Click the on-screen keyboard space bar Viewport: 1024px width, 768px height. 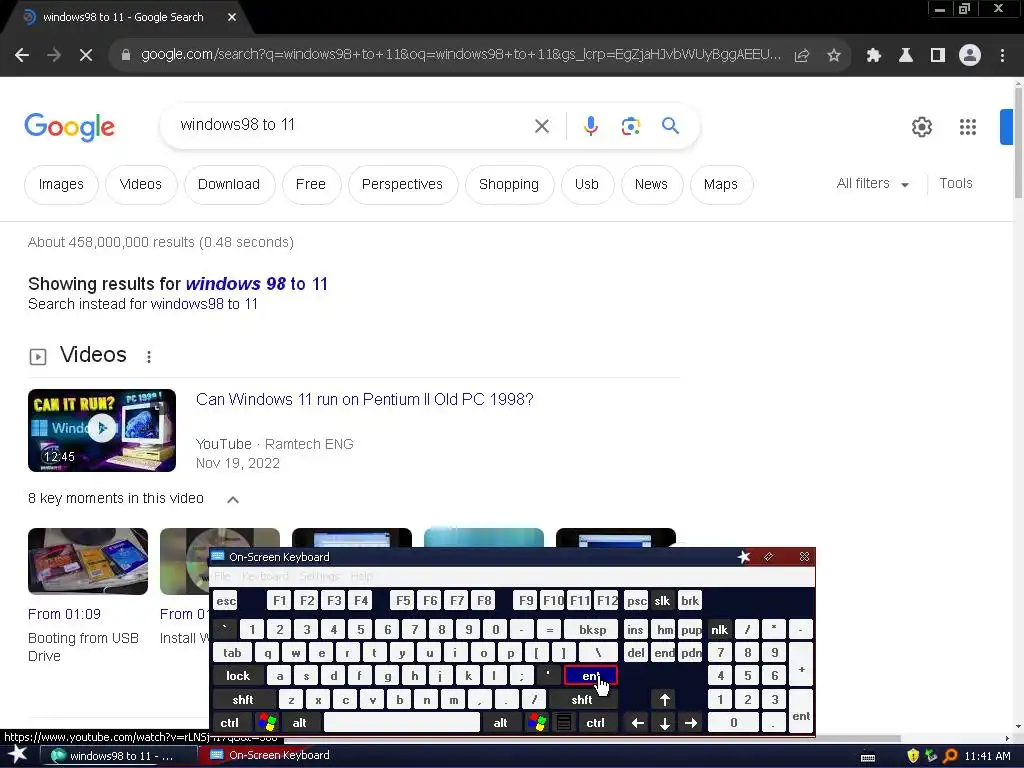pyautogui.click(x=402, y=723)
